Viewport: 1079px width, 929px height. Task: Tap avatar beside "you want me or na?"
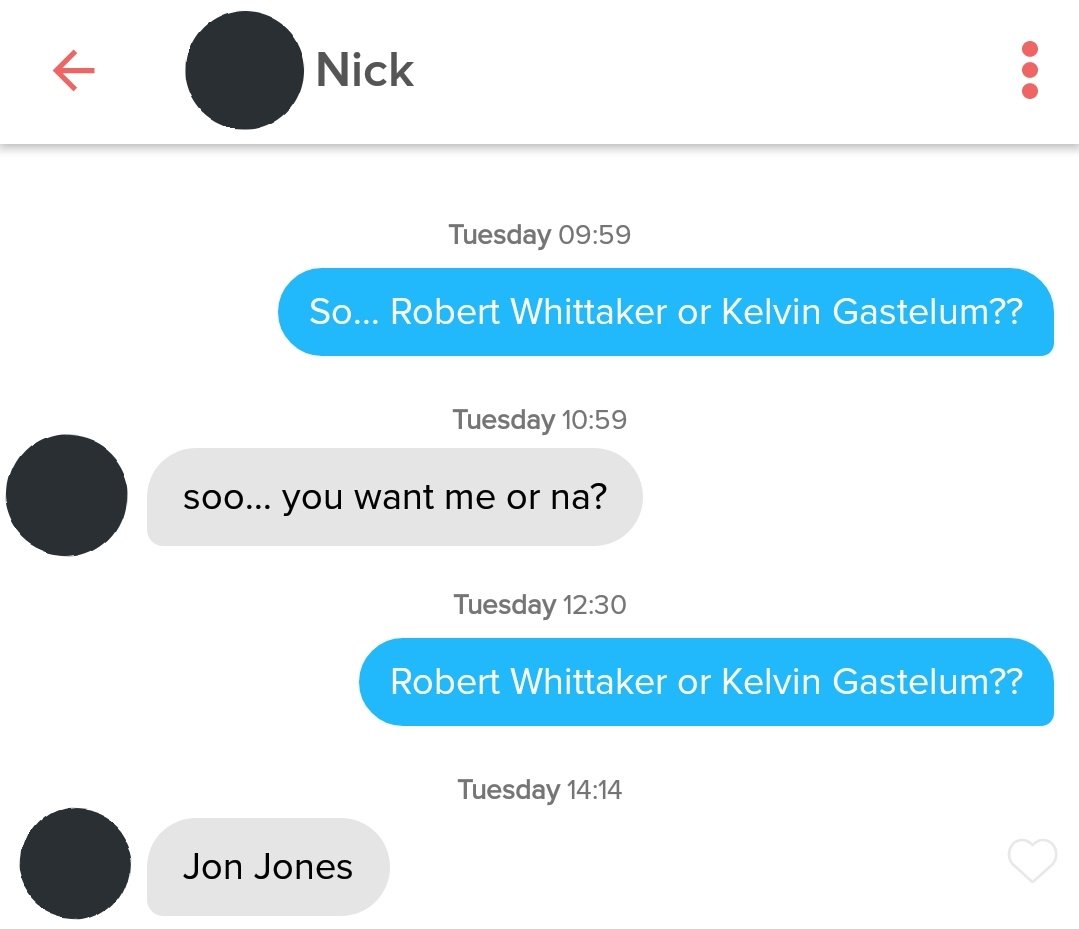[67, 495]
